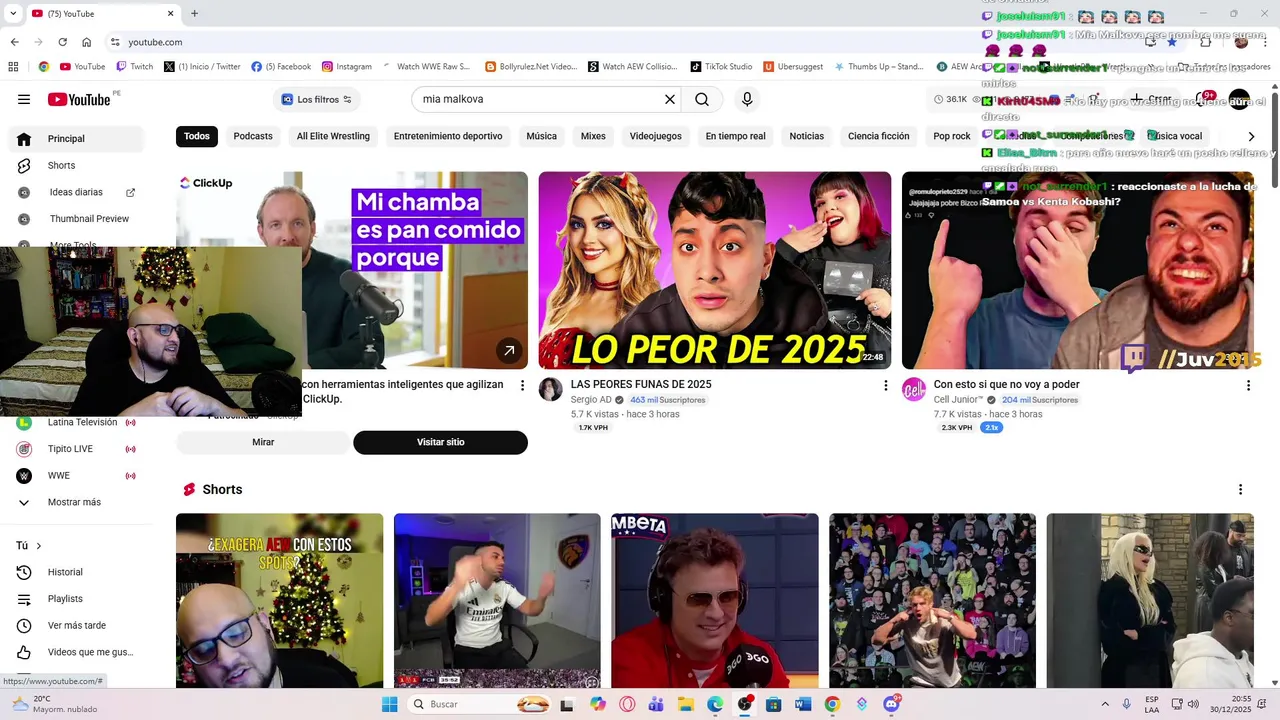Open options menu for LAS PEORES FUNAS DE 2025
1280x720 pixels.
(885, 385)
